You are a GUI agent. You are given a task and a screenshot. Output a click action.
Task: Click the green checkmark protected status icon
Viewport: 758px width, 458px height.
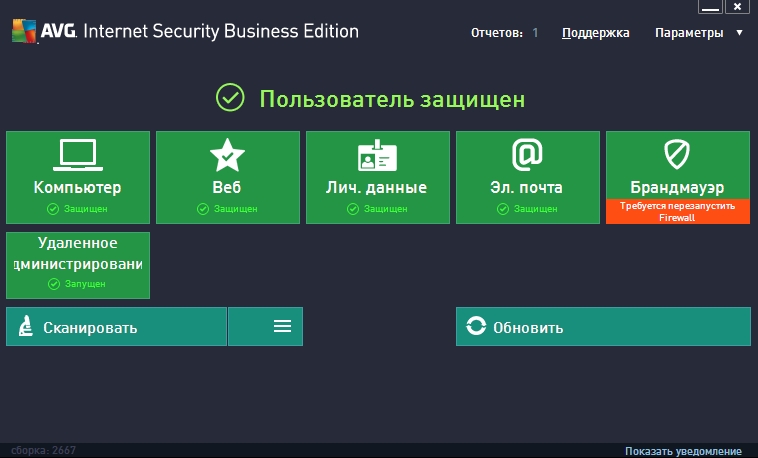click(x=230, y=98)
